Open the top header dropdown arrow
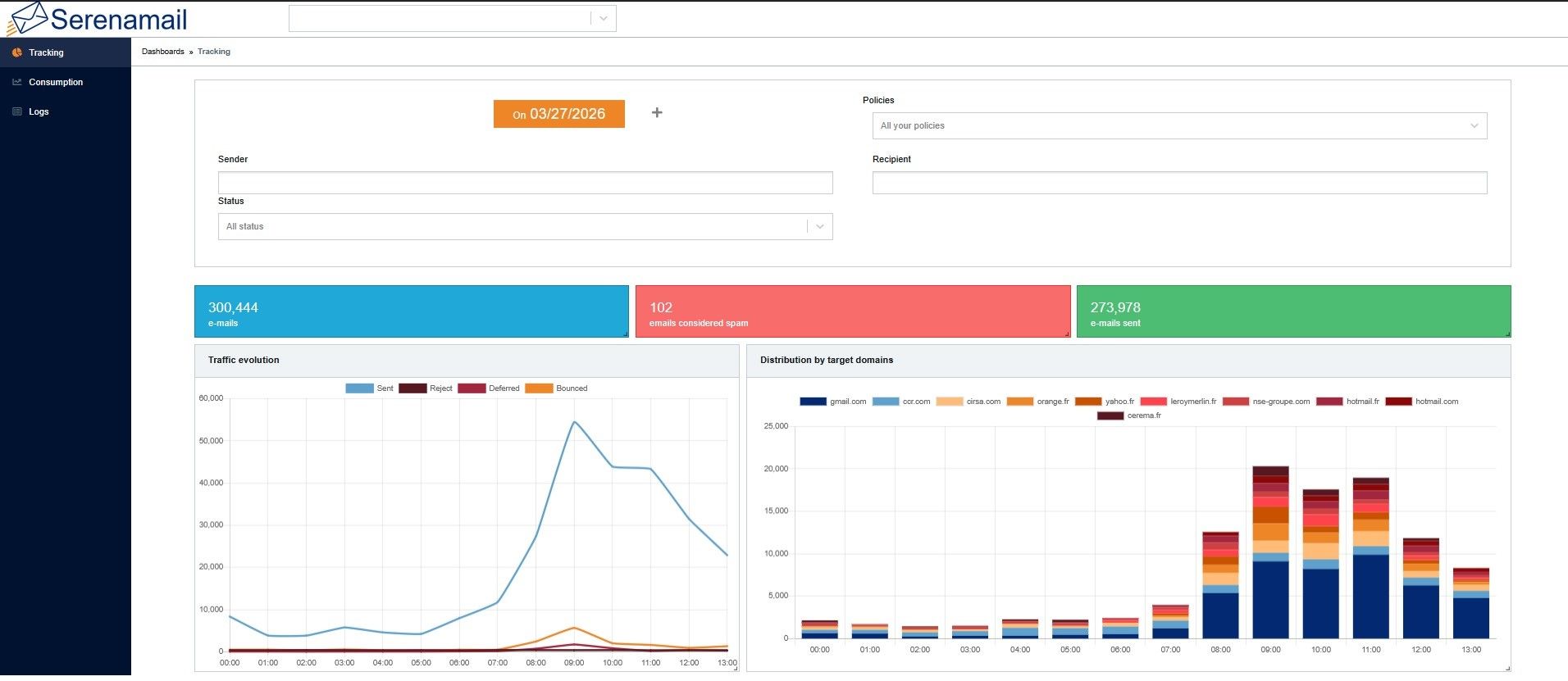The width and height of the screenshot is (1568, 681). pos(604,18)
